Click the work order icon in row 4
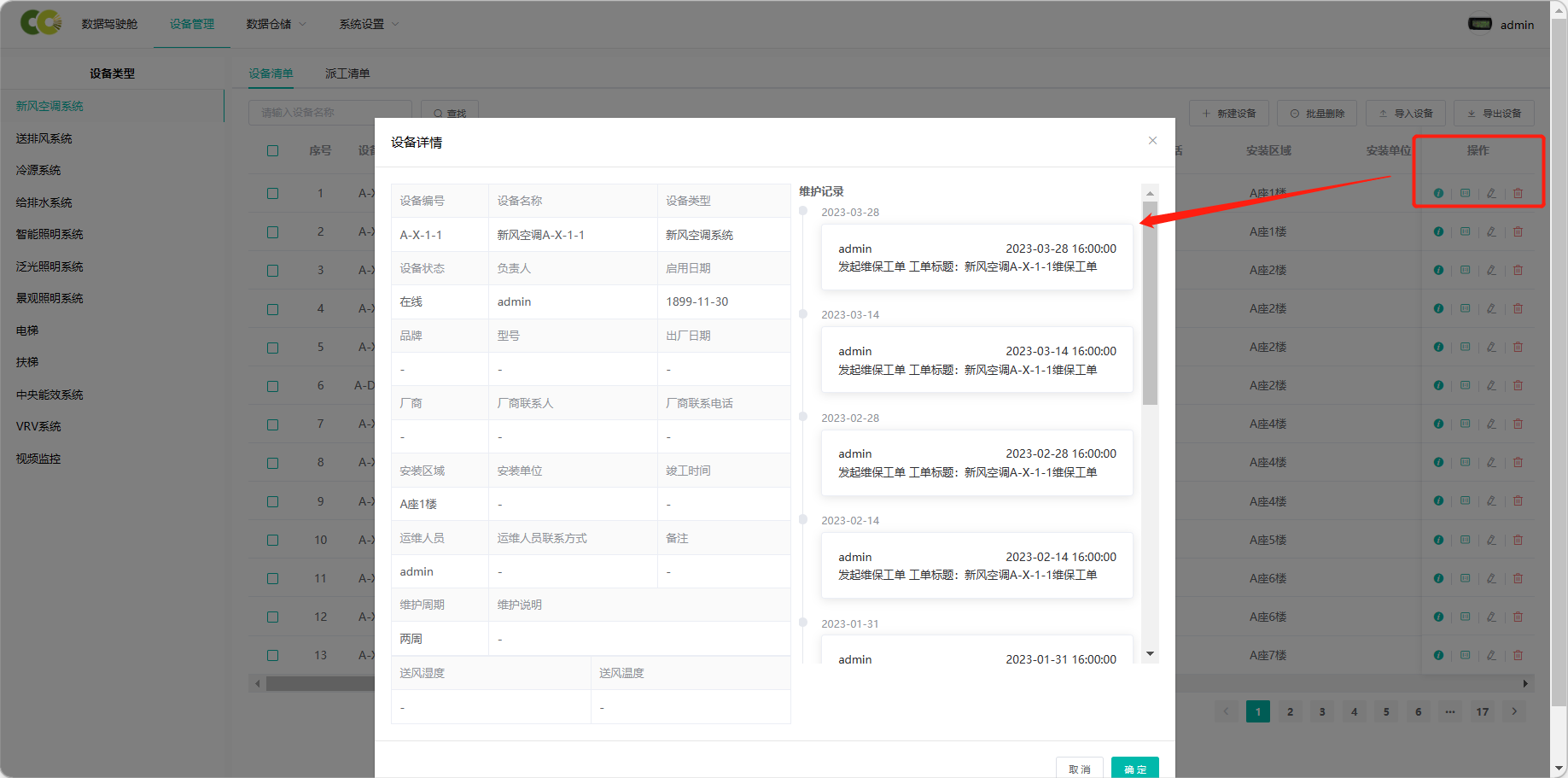 [x=1465, y=308]
